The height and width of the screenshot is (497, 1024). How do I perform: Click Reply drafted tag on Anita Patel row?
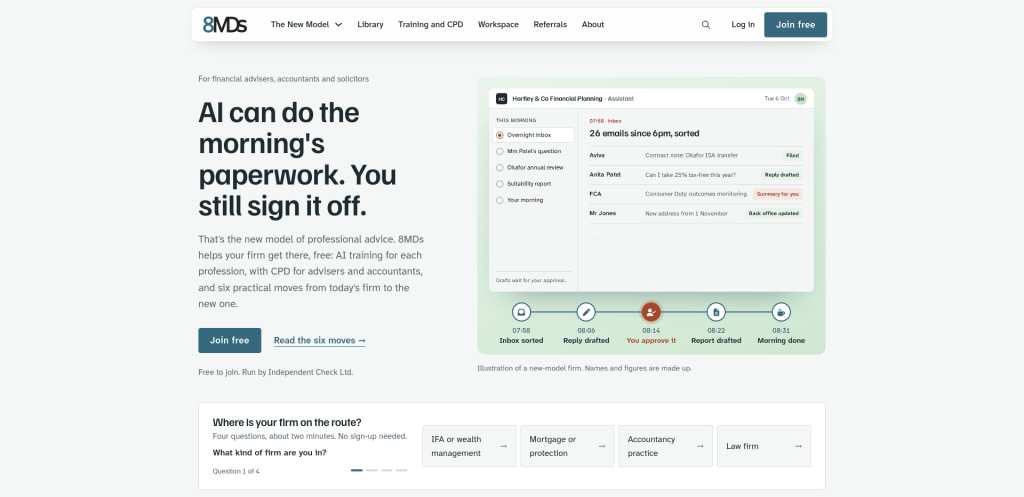[x=782, y=175]
